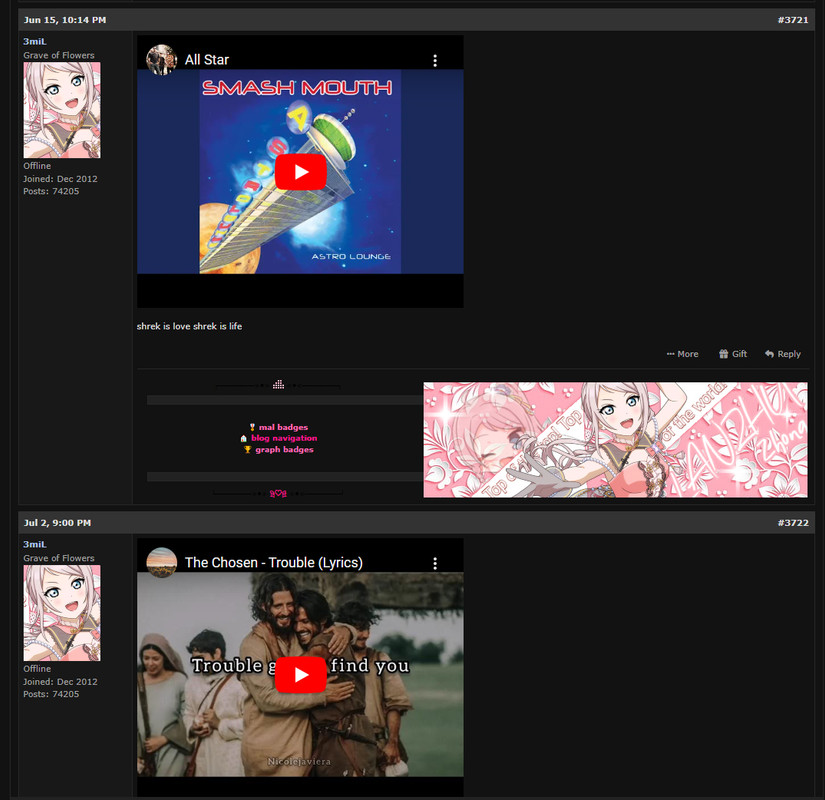Click 3miL avatar in post #3722
The image size is (825, 800).
click(x=62, y=613)
